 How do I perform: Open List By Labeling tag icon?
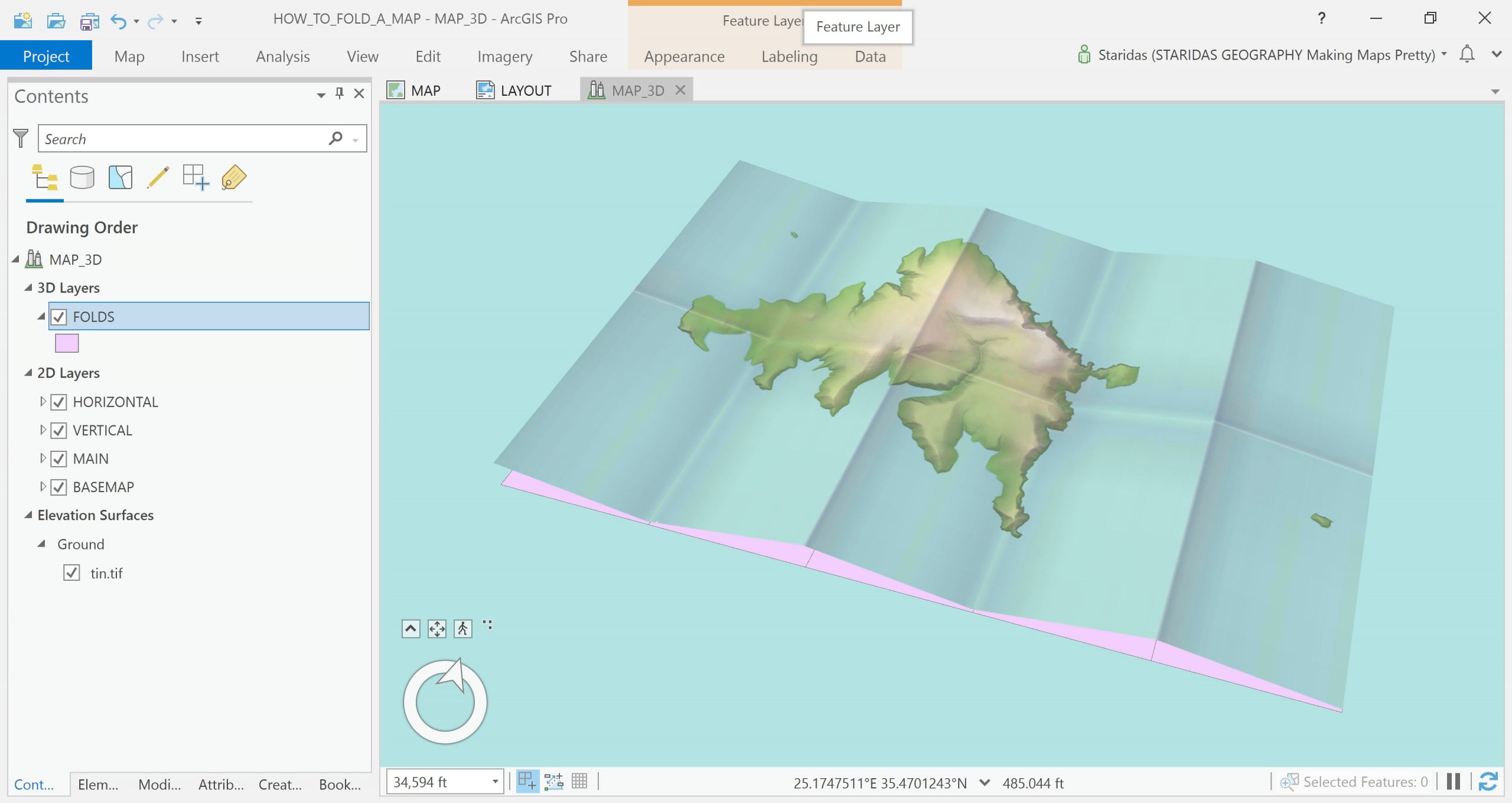pyautogui.click(x=234, y=177)
